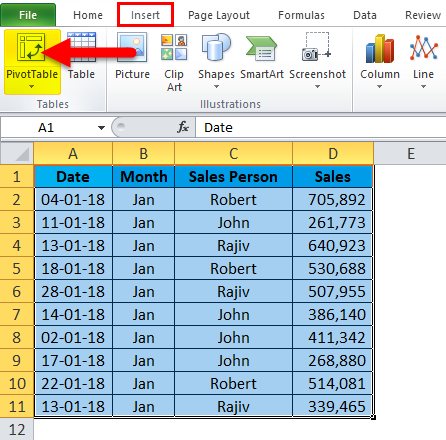This screenshot has width=446, height=440.
Task: Open the Name Box dropdown arrow
Action: tap(101, 128)
